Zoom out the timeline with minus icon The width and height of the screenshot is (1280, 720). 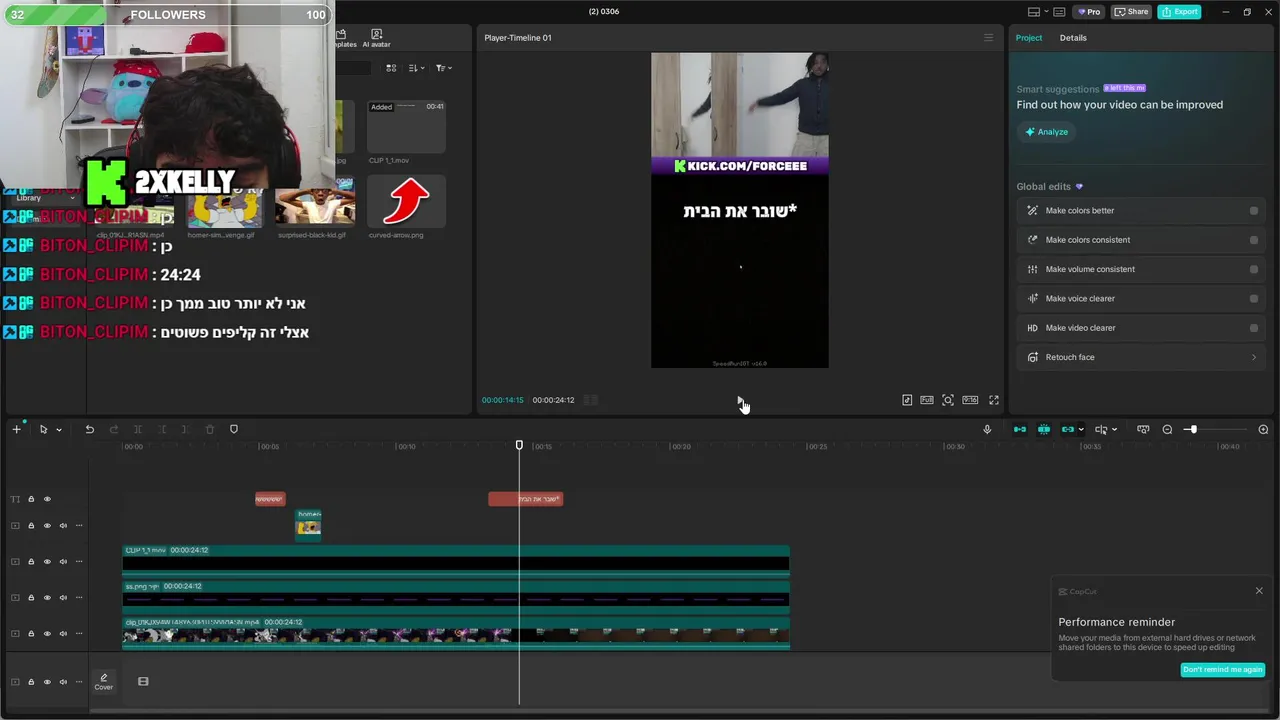(1167, 429)
